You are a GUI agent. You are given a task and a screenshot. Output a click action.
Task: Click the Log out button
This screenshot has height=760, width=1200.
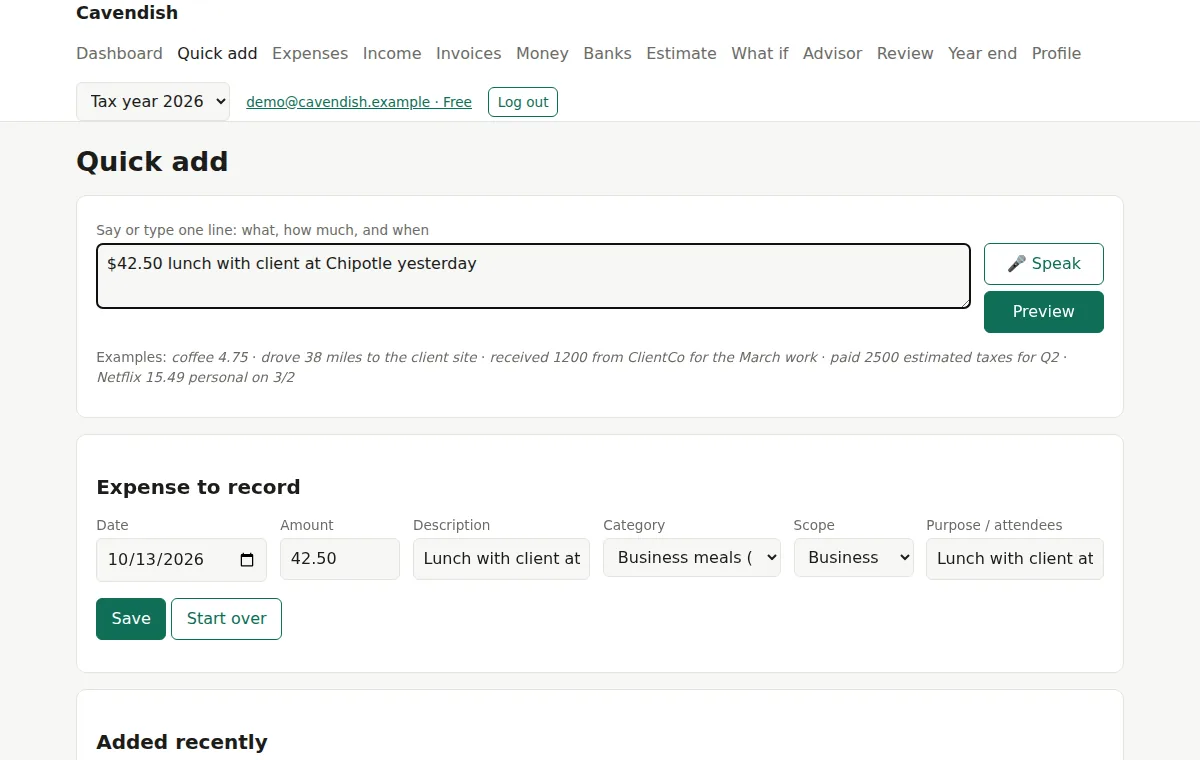[x=523, y=102]
